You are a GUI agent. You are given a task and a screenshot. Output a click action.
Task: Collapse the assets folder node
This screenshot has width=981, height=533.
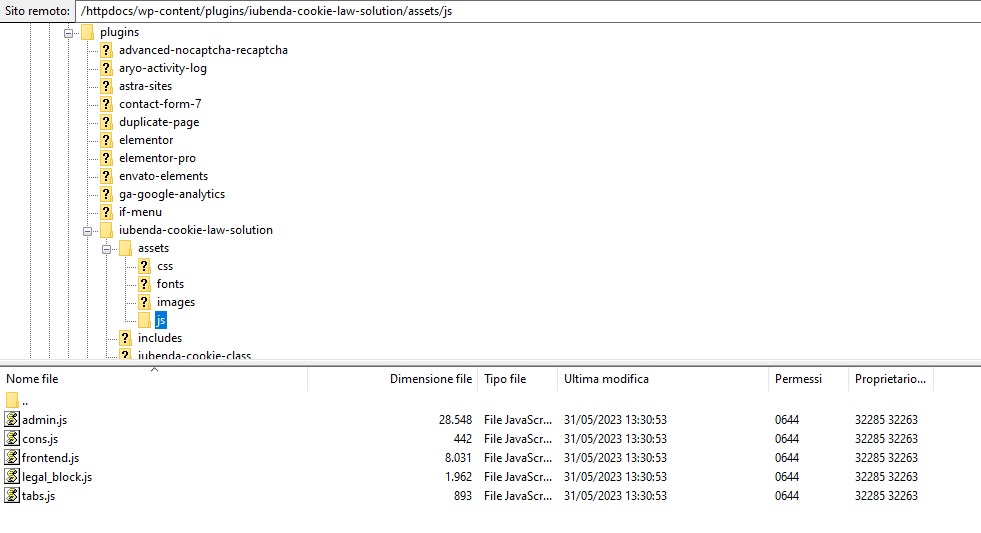tap(106, 250)
